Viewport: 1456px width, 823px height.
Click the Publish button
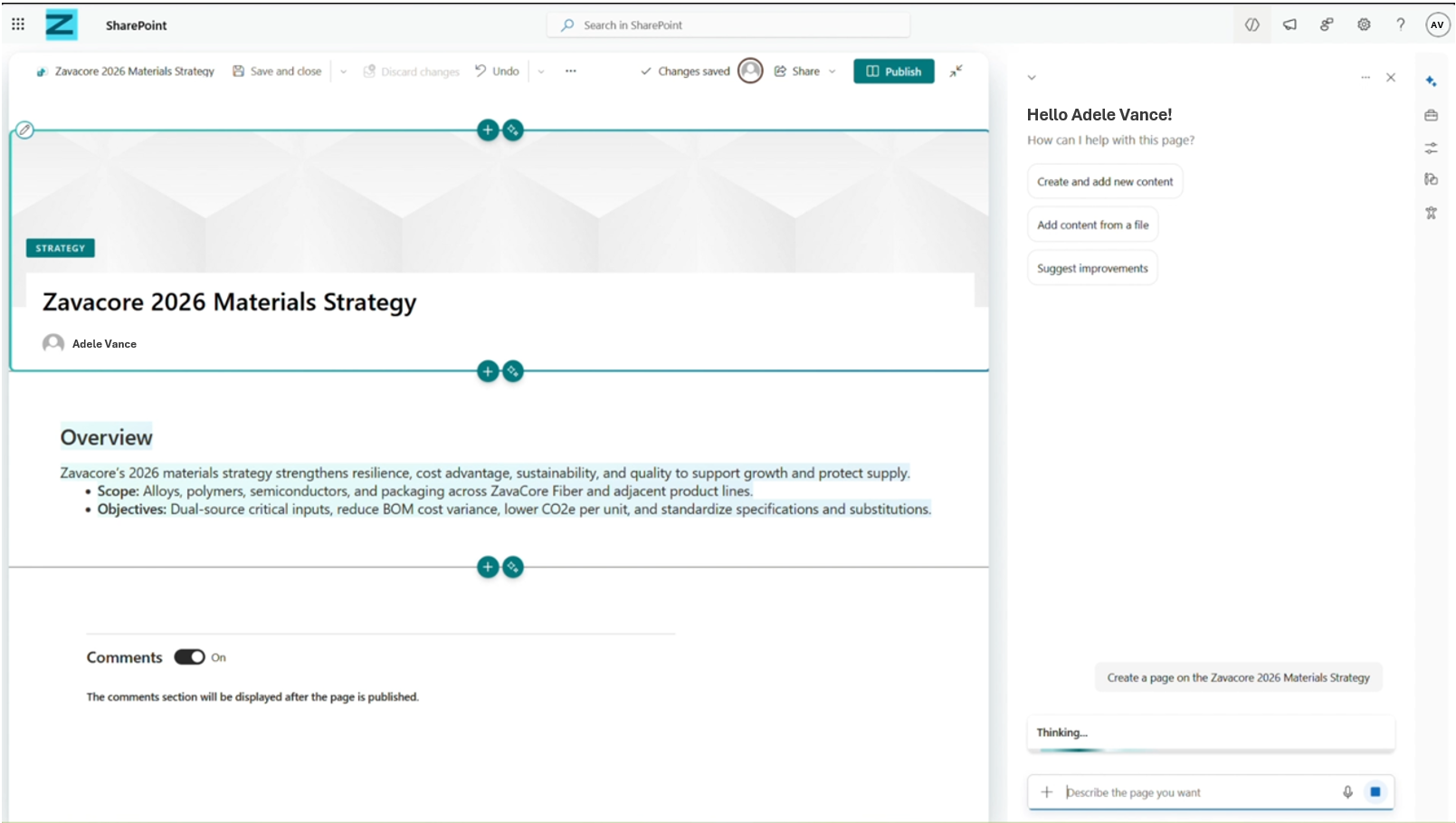(x=893, y=72)
